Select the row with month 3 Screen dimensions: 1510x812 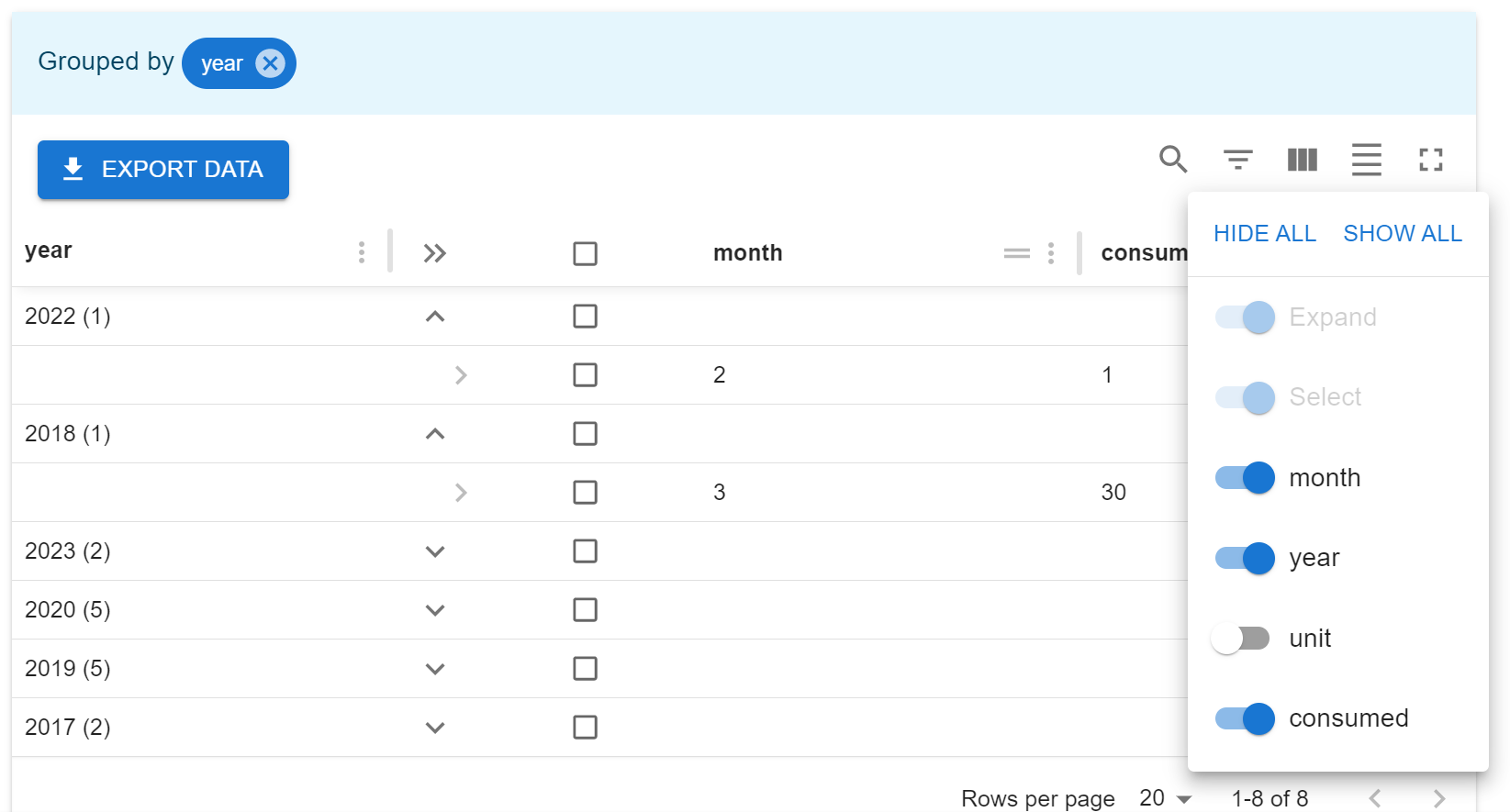[x=585, y=493]
